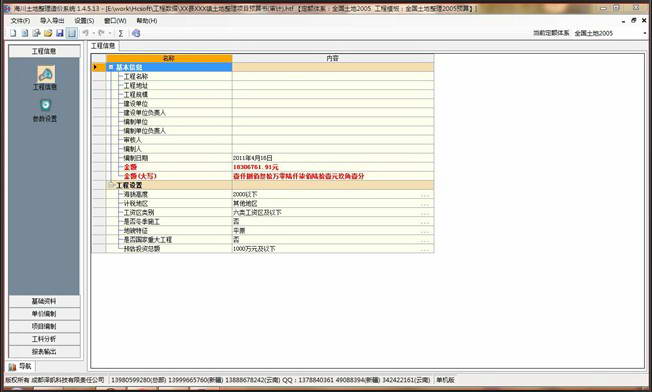Open the 帮助(H) menu

147,21
